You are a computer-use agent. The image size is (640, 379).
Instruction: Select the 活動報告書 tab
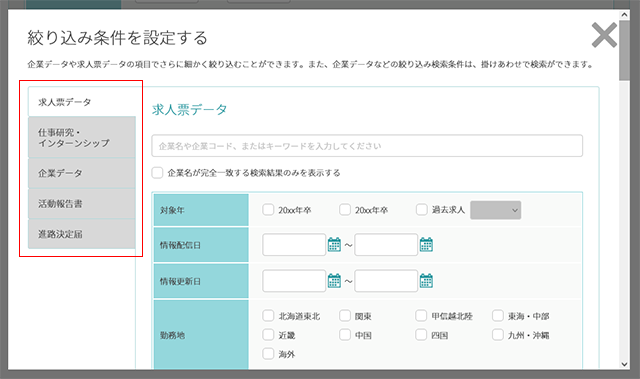(x=82, y=204)
